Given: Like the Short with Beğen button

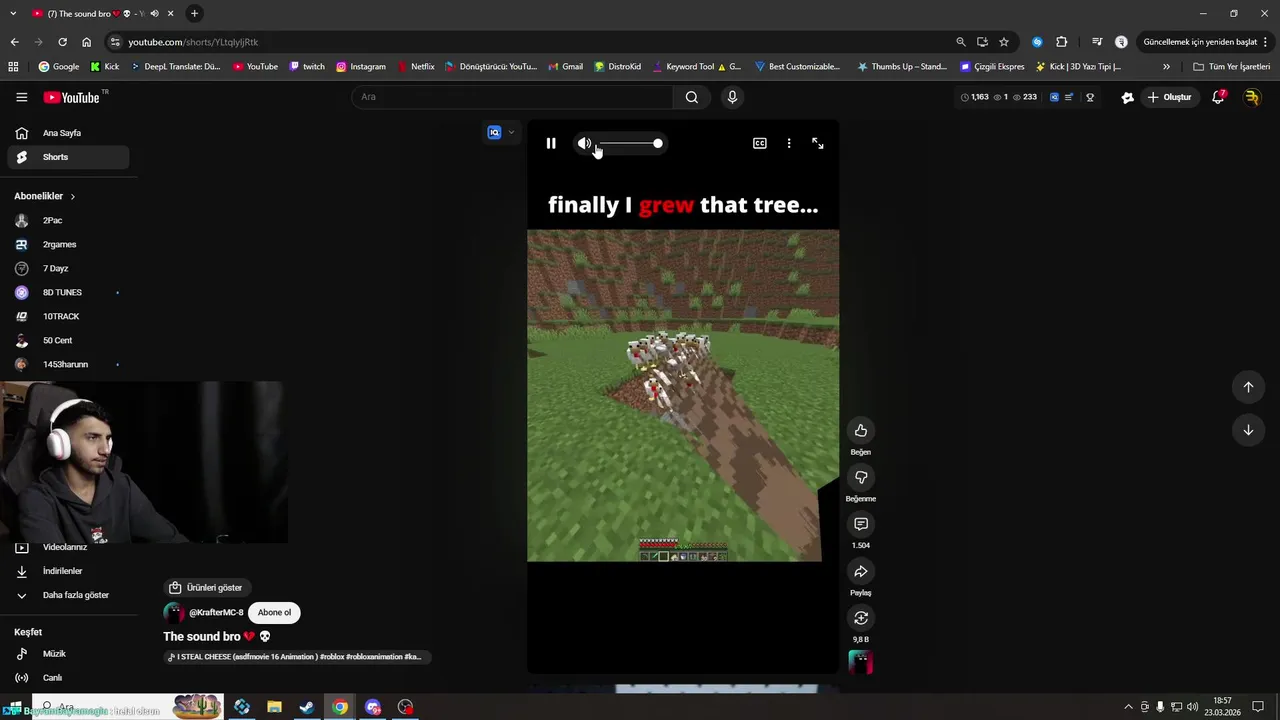Looking at the screenshot, I should tap(861, 430).
